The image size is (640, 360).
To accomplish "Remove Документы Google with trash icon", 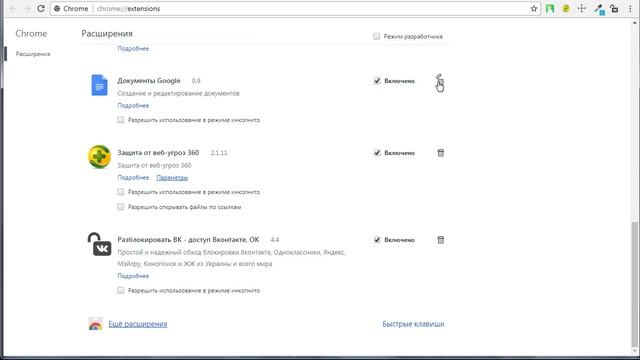I will tap(440, 82).
